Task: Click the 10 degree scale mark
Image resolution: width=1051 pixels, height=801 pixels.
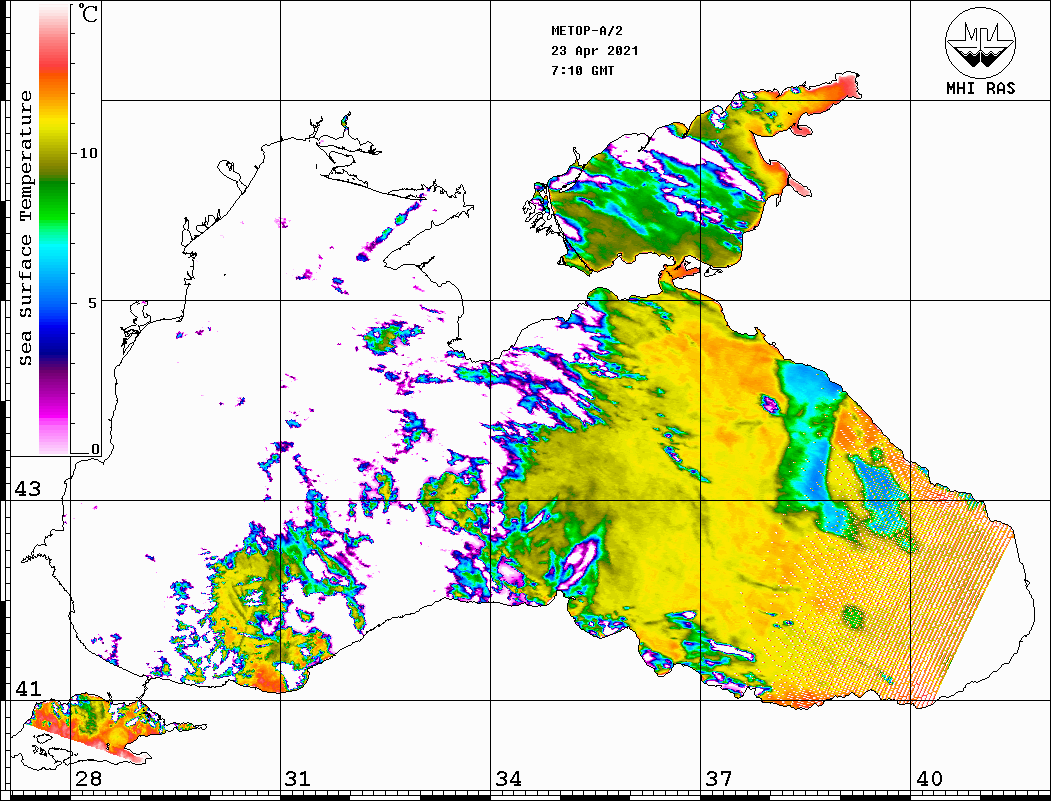Action: tap(89, 152)
